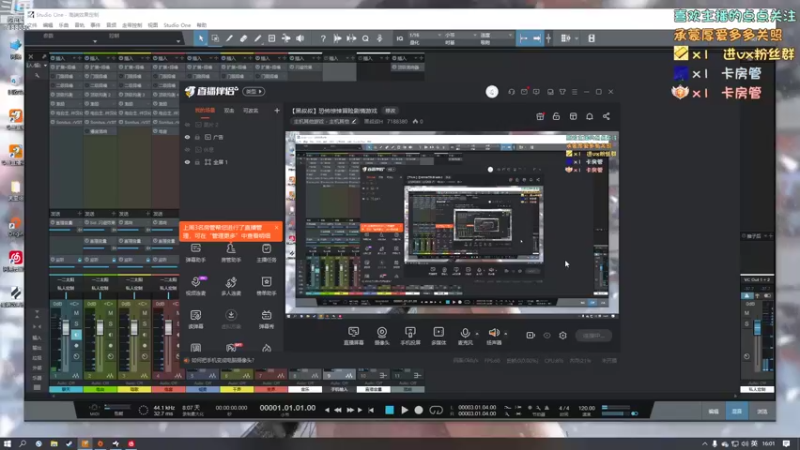800x450 pixels.
Task: Click the Record button in Studio One transport
Action: [419, 410]
